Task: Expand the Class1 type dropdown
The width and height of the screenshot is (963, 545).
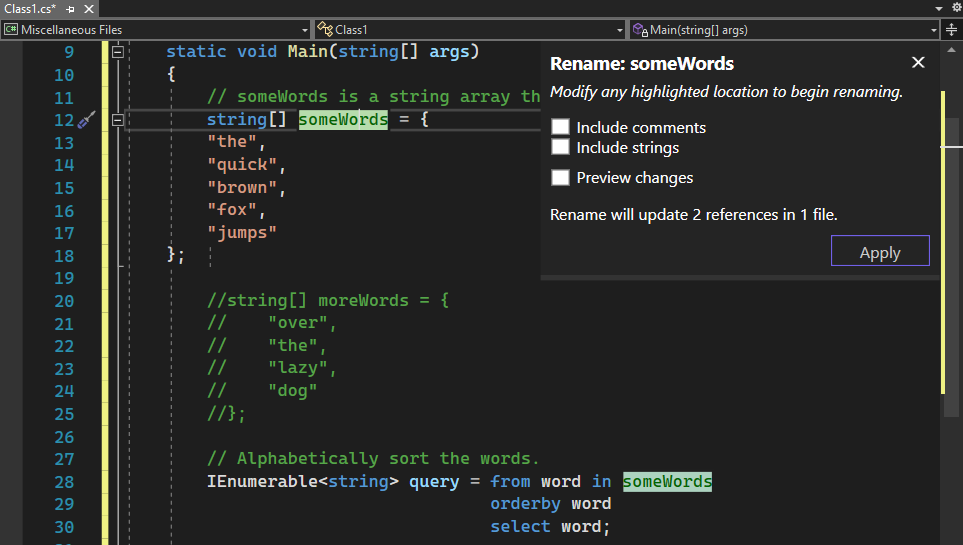Action: click(470, 30)
